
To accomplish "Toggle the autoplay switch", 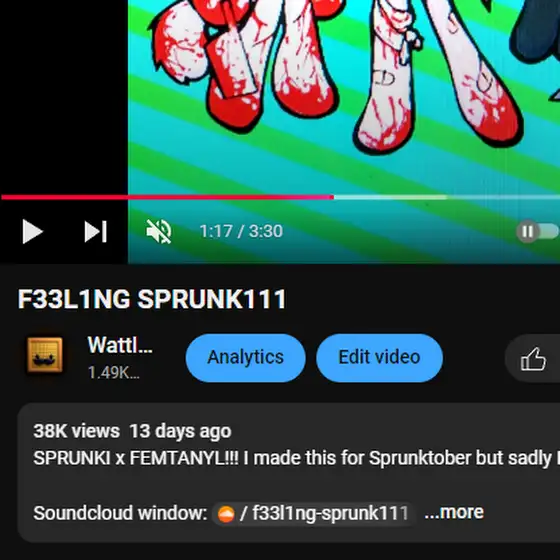I will (538, 231).
